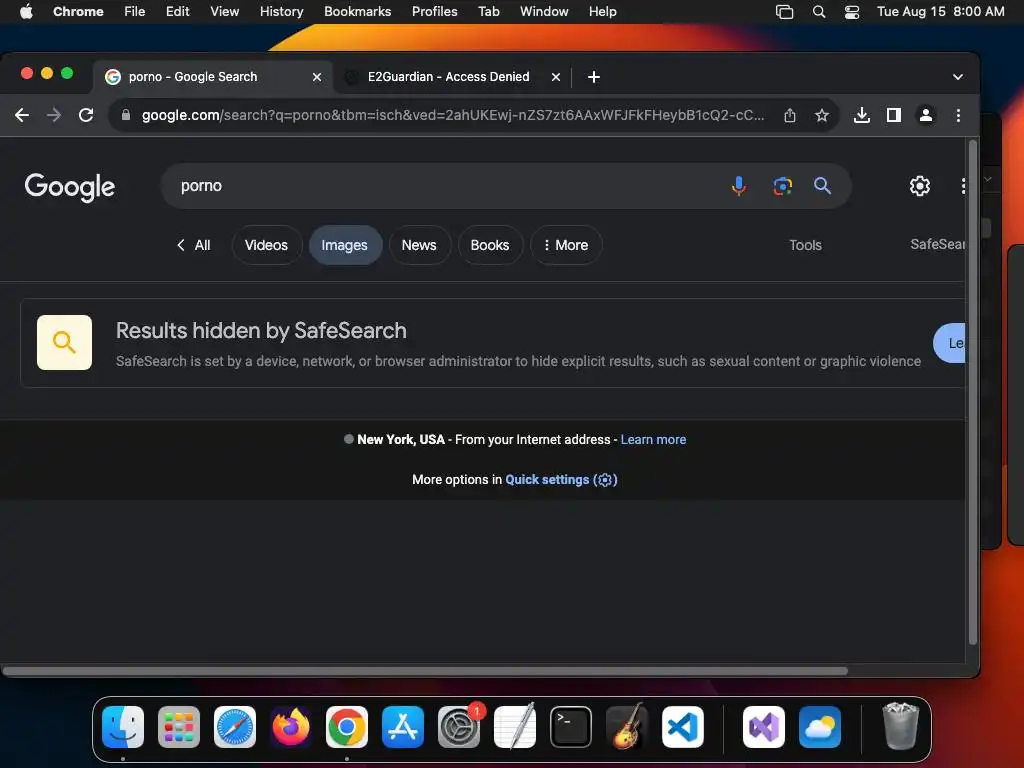Switch to News results
The height and width of the screenshot is (768, 1024).
[419, 245]
